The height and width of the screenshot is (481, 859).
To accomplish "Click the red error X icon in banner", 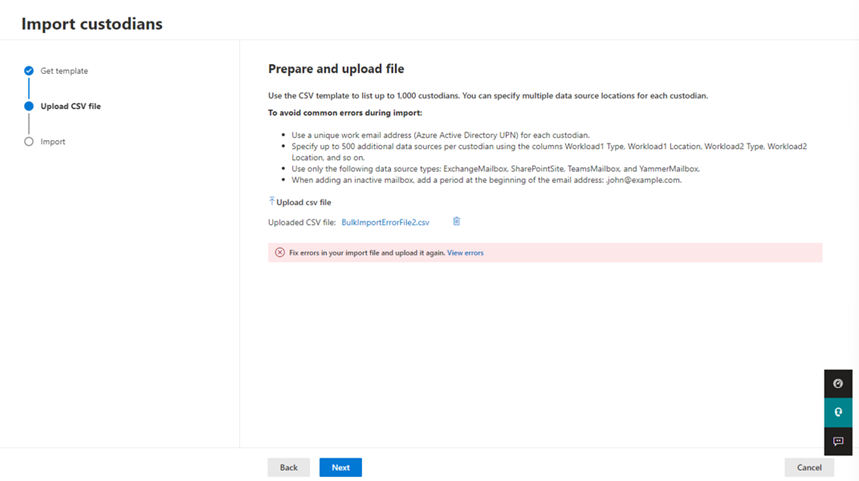I will click(x=280, y=253).
